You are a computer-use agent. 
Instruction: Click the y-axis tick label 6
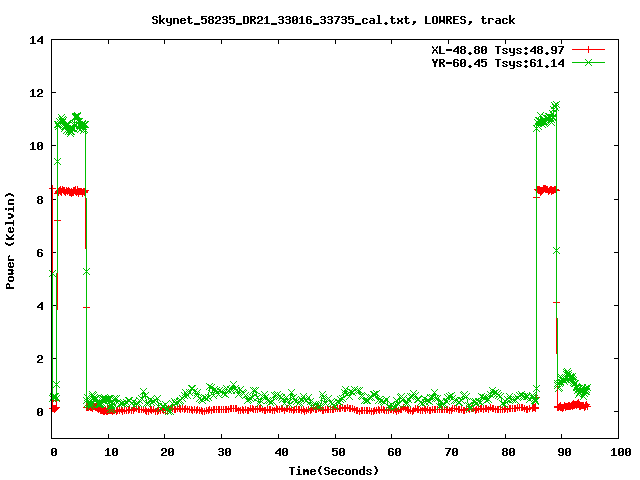point(40,253)
